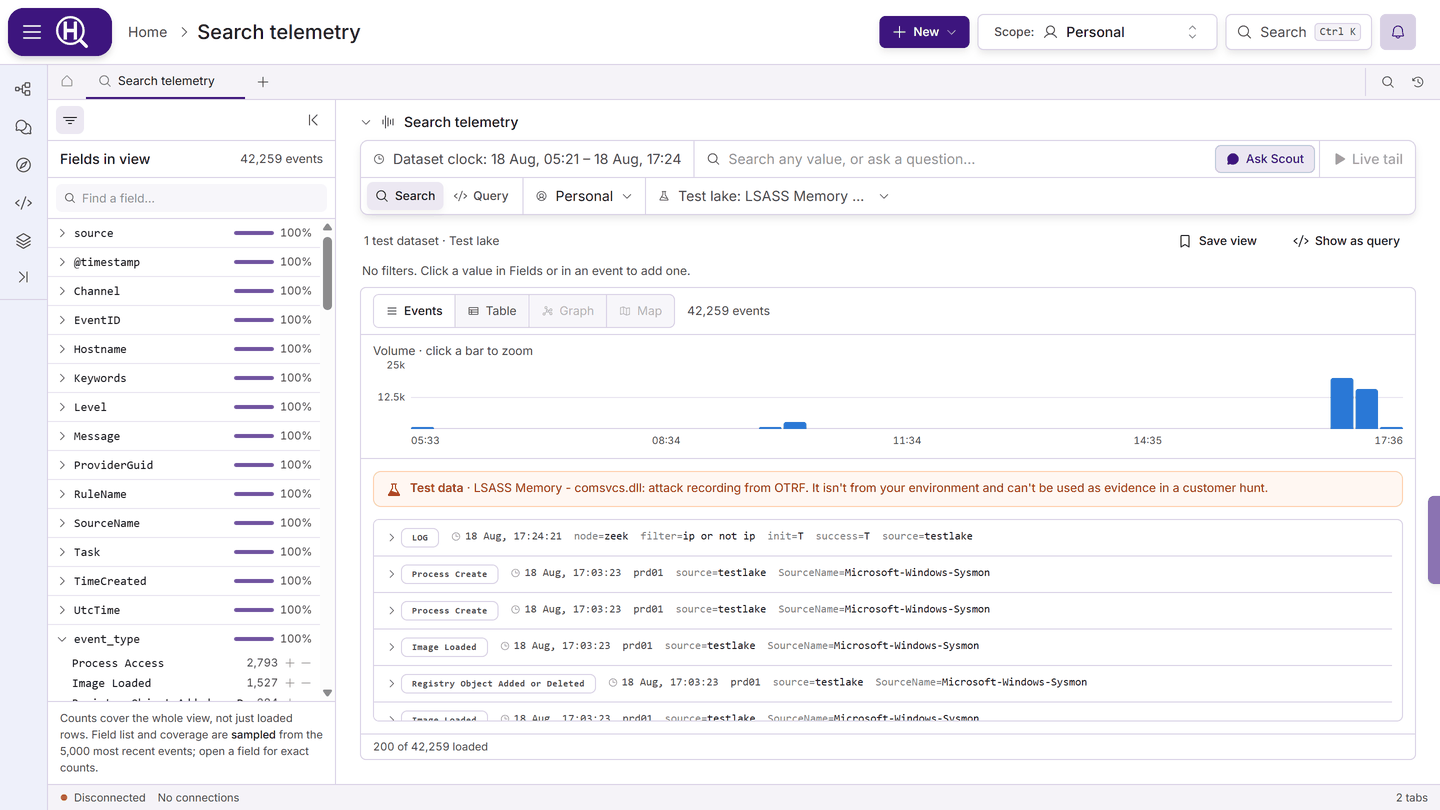Open the notifications bell
Screen dimensions: 1440x810
tap(1398, 32)
